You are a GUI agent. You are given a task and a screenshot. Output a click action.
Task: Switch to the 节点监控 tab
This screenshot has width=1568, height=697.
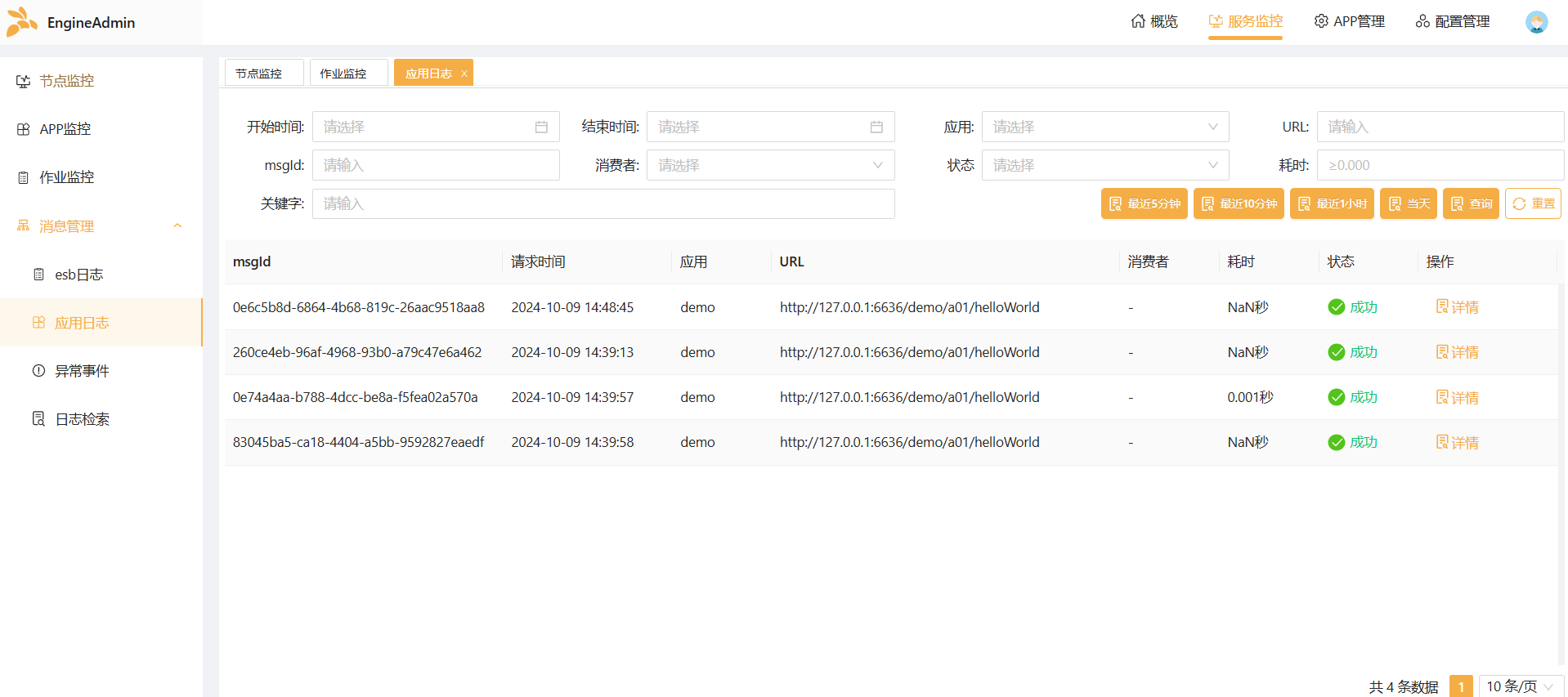click(x=264, y=73)
